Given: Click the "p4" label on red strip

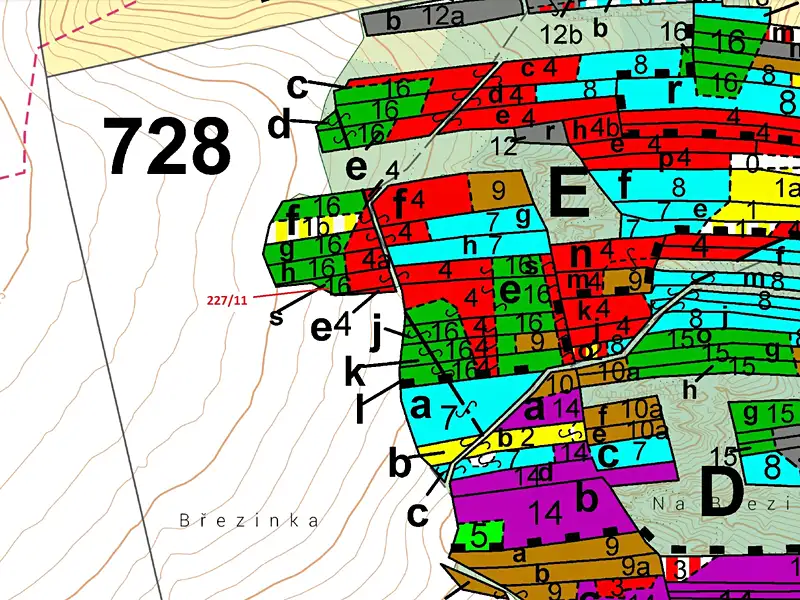Looking at the screenshot, I should (x=675, y=159).
